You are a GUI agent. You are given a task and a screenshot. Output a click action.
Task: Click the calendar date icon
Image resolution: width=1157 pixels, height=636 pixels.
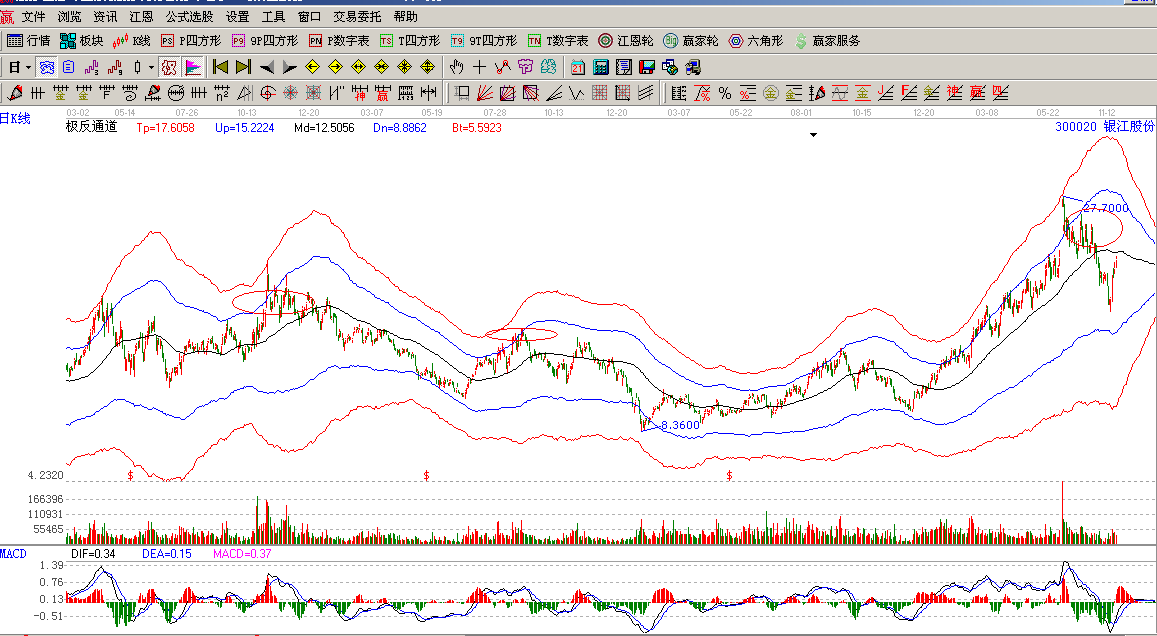578,67
